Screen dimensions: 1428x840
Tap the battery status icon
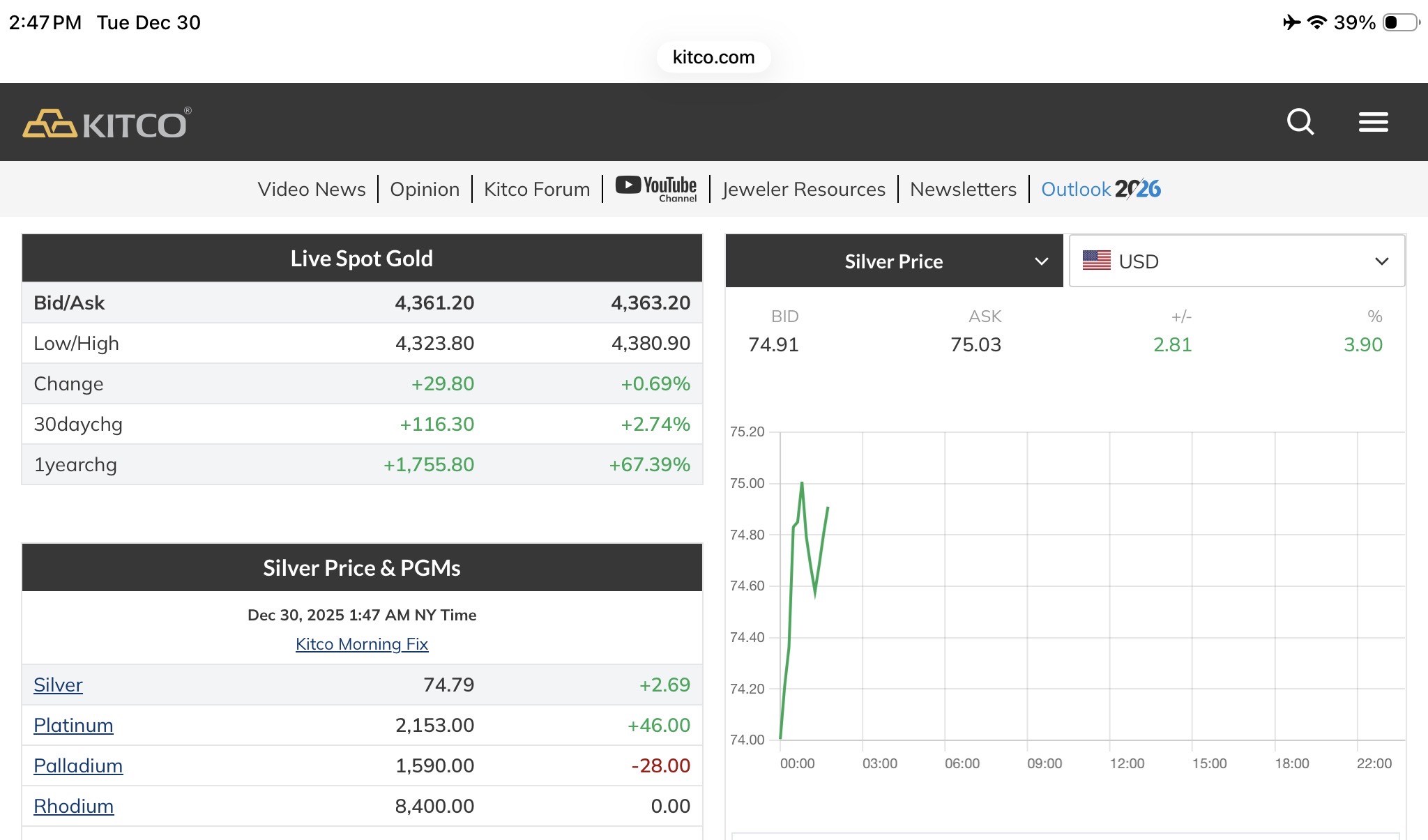click(x=1402, y=22)
